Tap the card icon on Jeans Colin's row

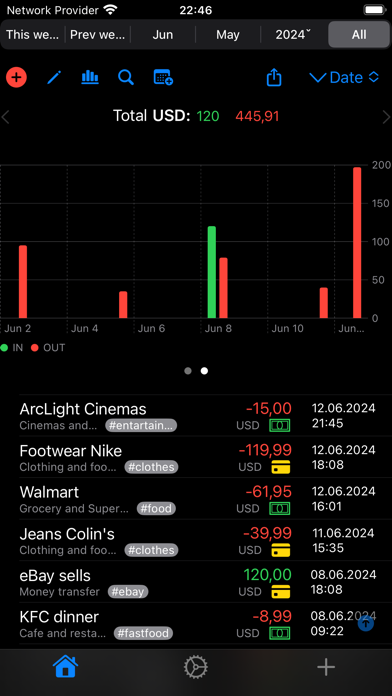281,550
